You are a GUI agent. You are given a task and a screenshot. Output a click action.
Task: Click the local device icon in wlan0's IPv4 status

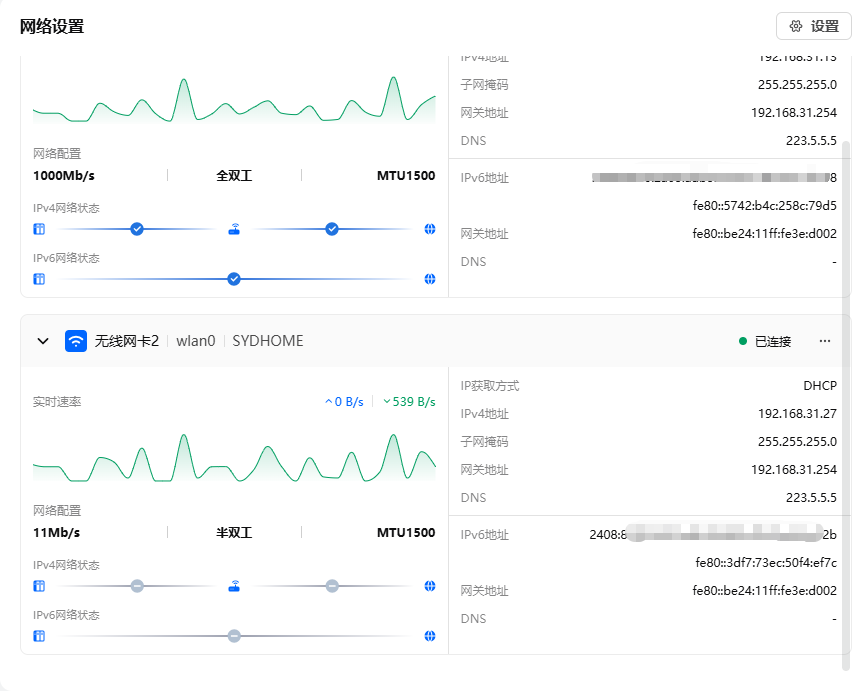(x=39, y=586)
